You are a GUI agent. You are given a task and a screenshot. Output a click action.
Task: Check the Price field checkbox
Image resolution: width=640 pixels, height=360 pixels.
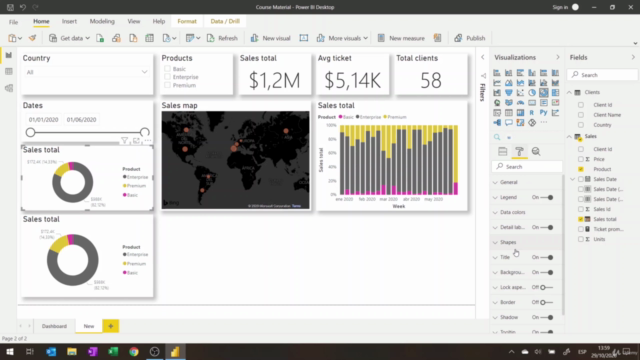(581, 159)
